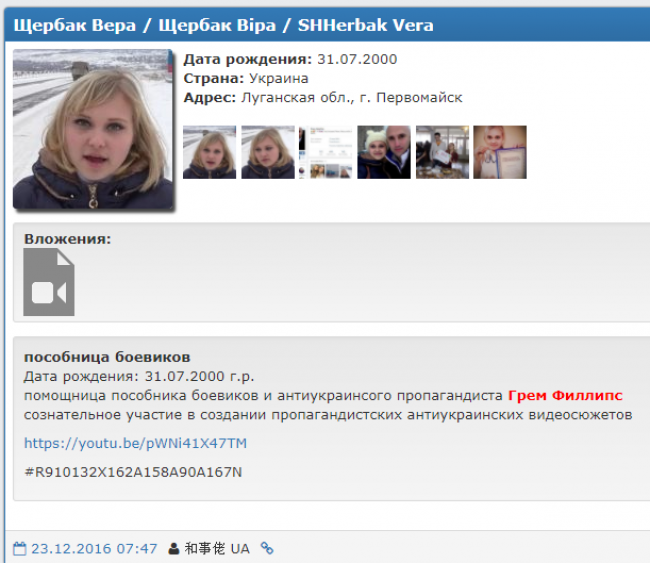Click the chain permalink icon
This screenshot has width=650, height=563.
click(x=267, y=548)
